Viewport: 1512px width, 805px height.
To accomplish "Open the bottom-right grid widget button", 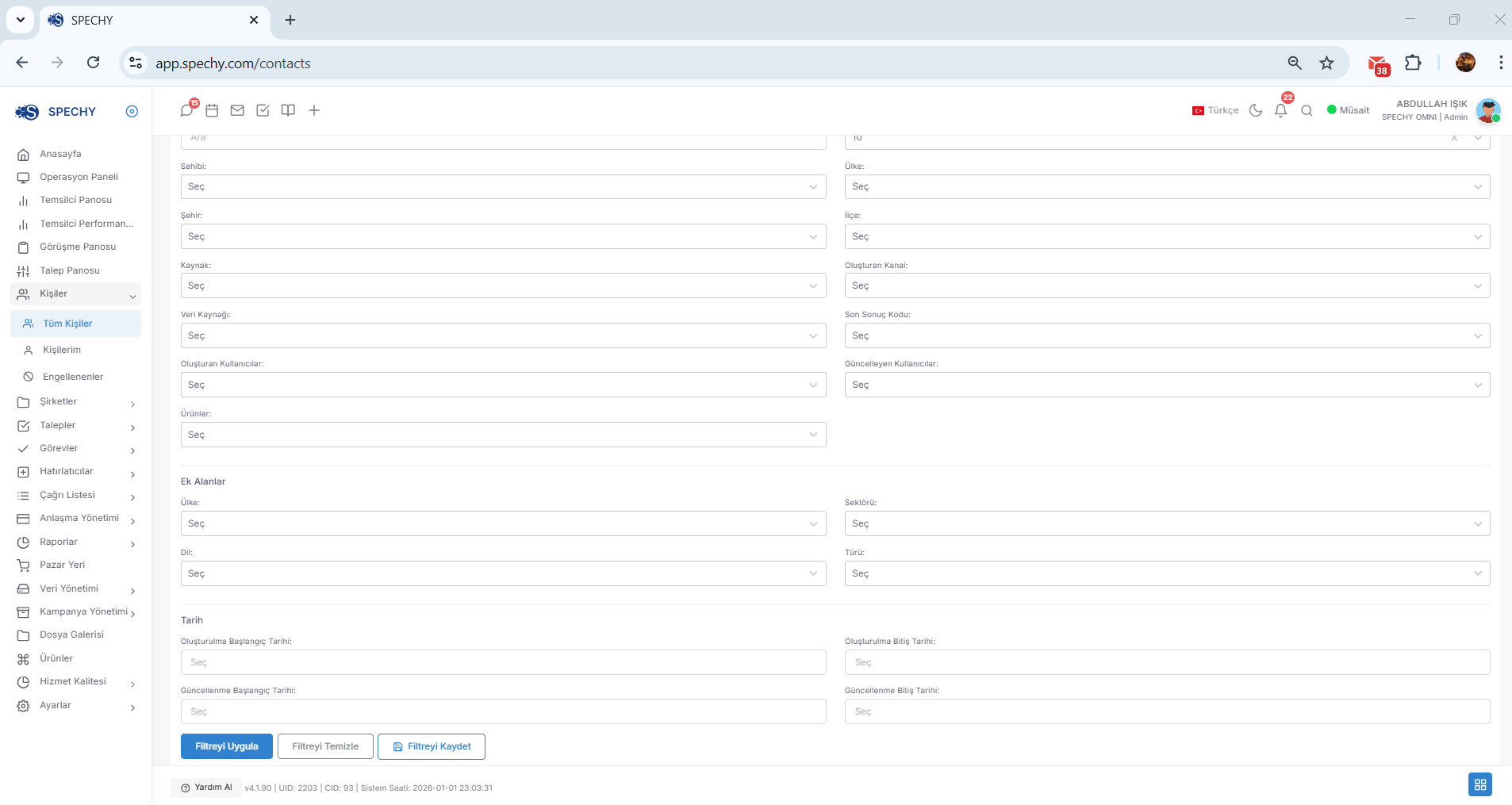I will pyautogui.click(x=1480, y=784).
